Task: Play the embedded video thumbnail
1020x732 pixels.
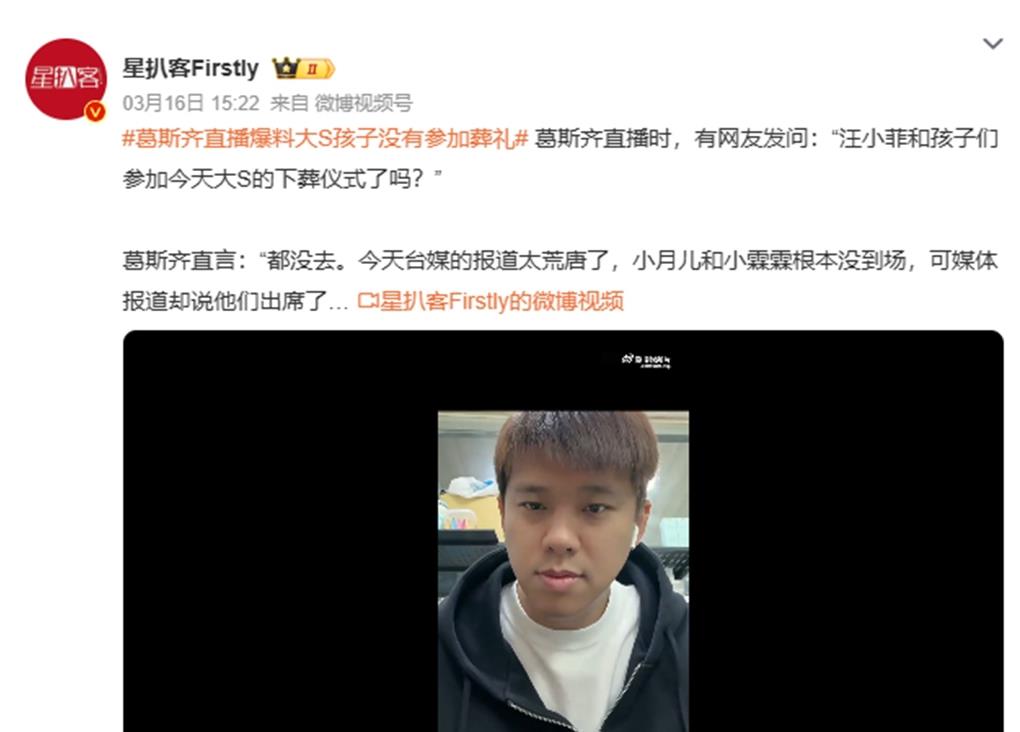Action: coord(563,571)
